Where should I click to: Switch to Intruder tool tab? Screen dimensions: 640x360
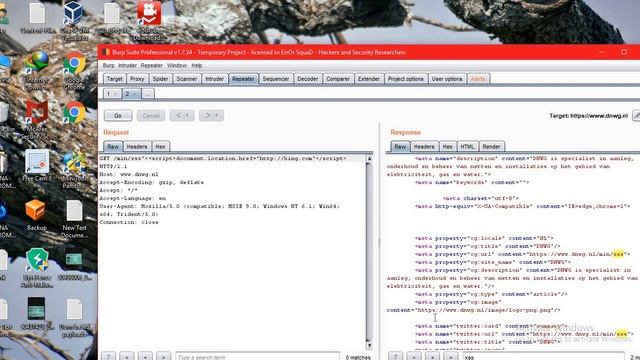(214, 79)
